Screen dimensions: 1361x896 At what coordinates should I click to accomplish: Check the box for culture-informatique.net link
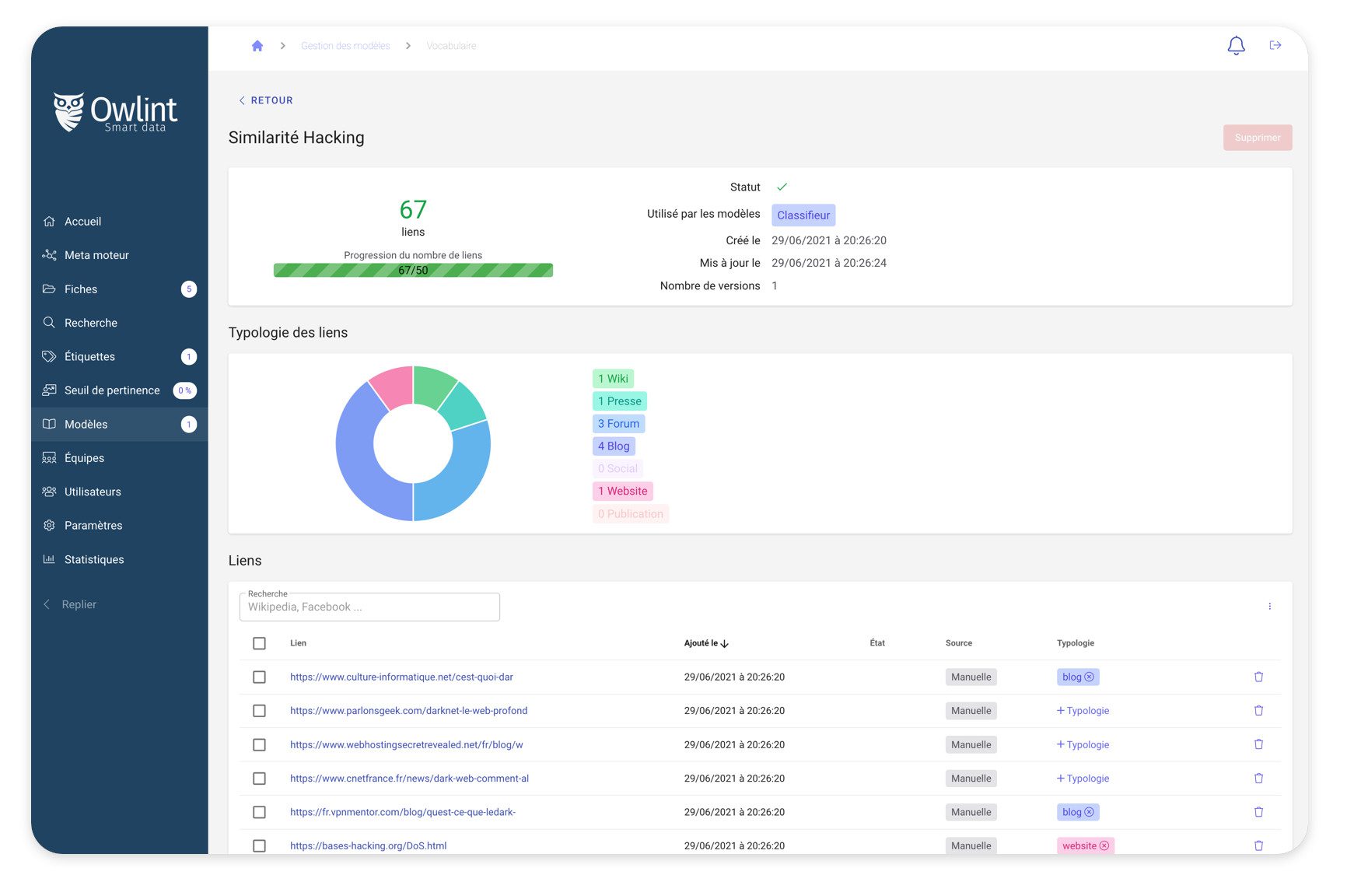point(259,677)
